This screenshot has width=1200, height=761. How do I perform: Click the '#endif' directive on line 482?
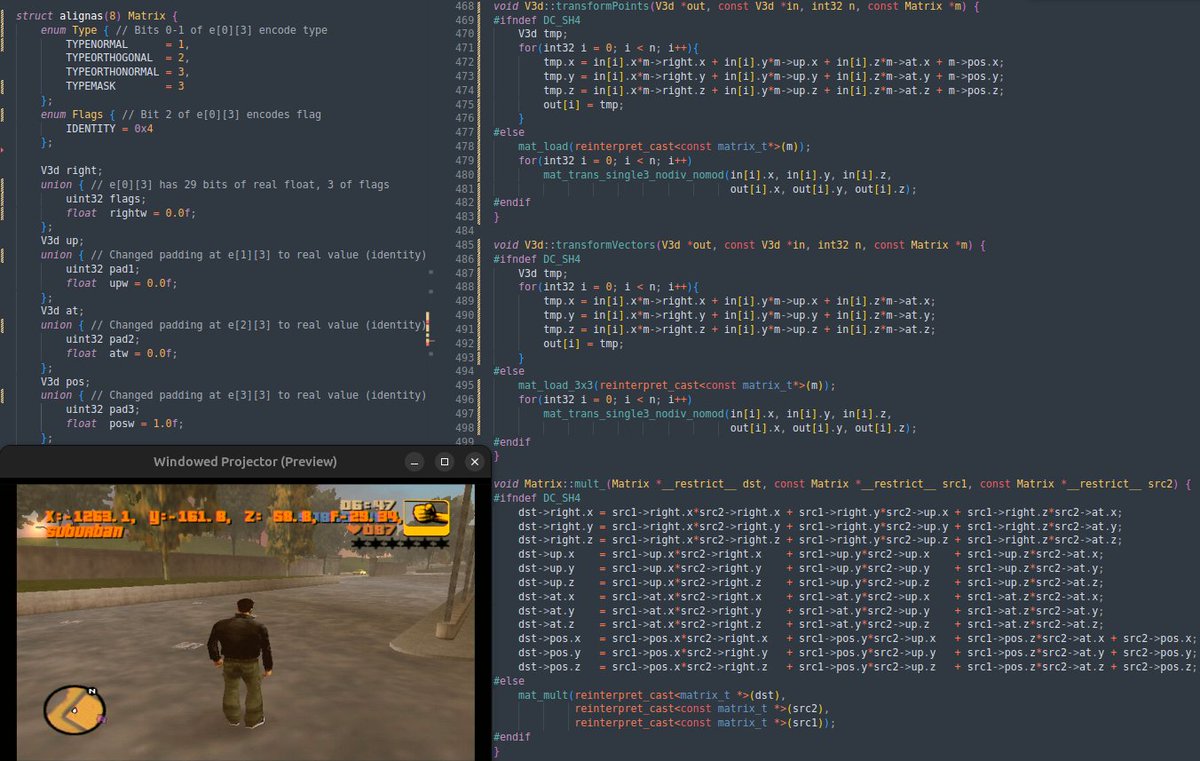click(x=512, y=202)
